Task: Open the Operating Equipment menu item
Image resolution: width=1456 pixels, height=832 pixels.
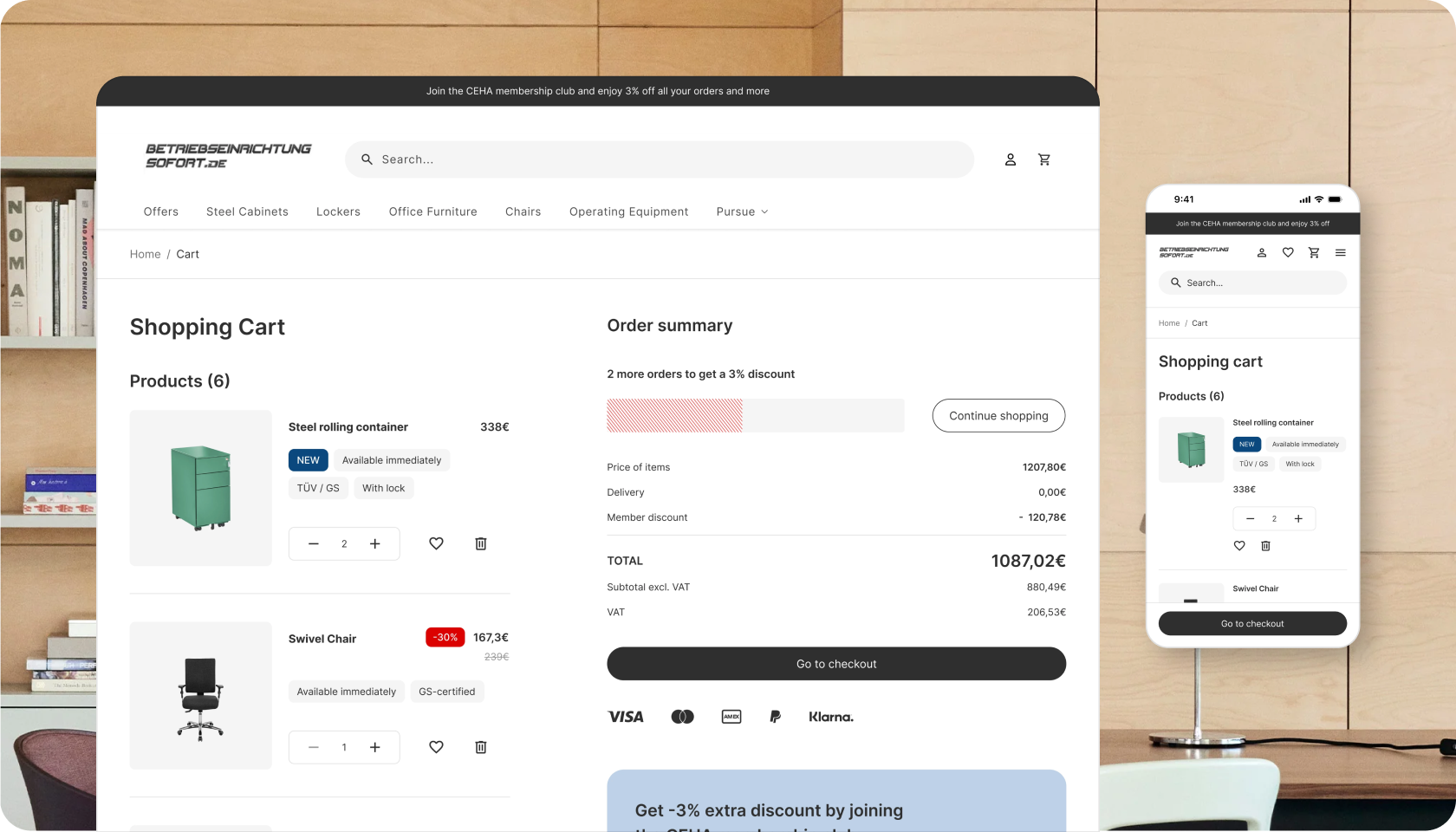Action: (629, 211)
